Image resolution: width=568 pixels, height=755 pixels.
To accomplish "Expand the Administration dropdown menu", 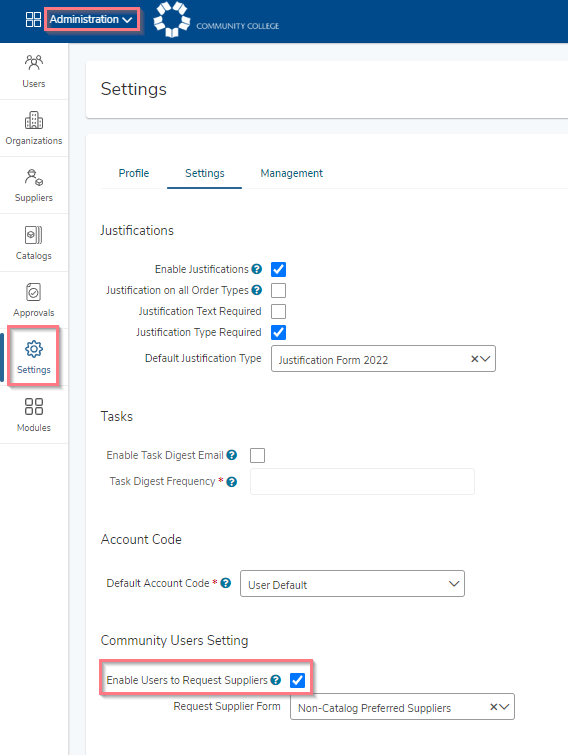I will pyautogui.click(x=91, y=19).
